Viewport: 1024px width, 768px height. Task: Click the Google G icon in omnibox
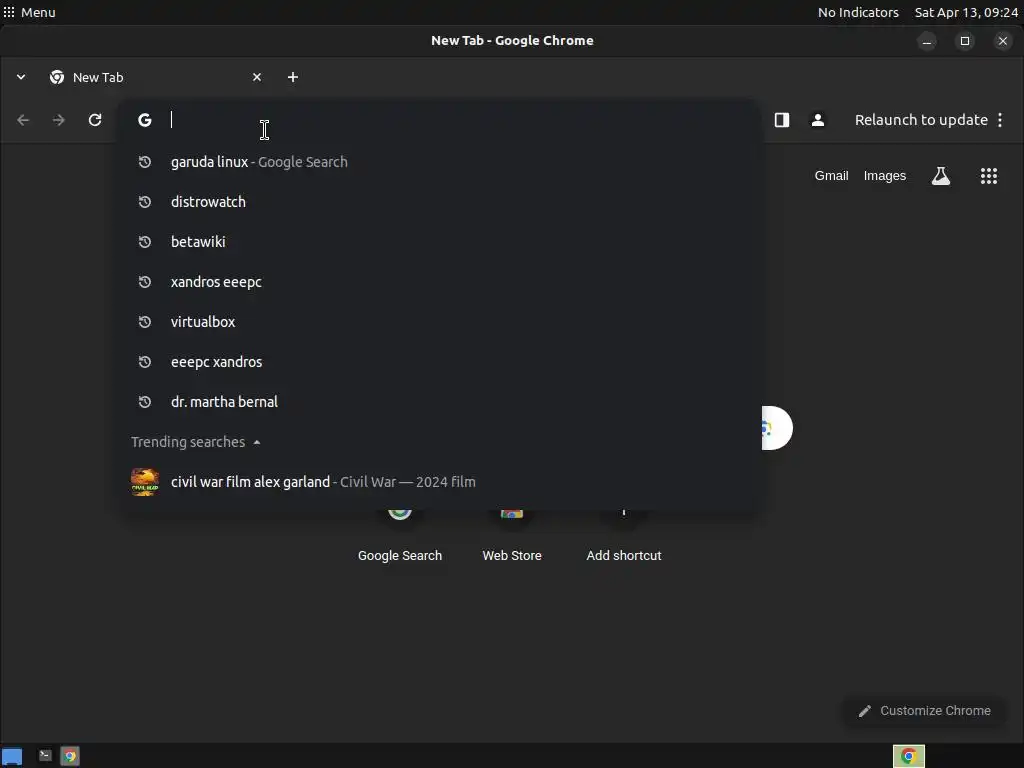(145, 120)
